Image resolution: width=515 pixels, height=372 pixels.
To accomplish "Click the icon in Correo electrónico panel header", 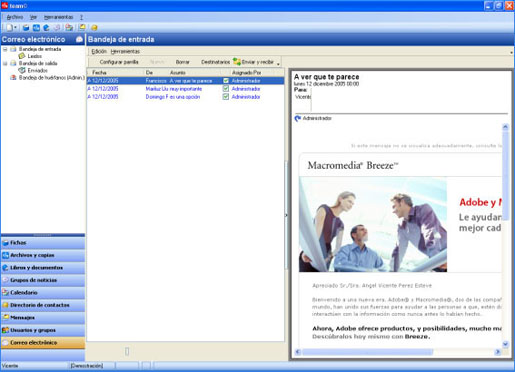I will [79, 39].
